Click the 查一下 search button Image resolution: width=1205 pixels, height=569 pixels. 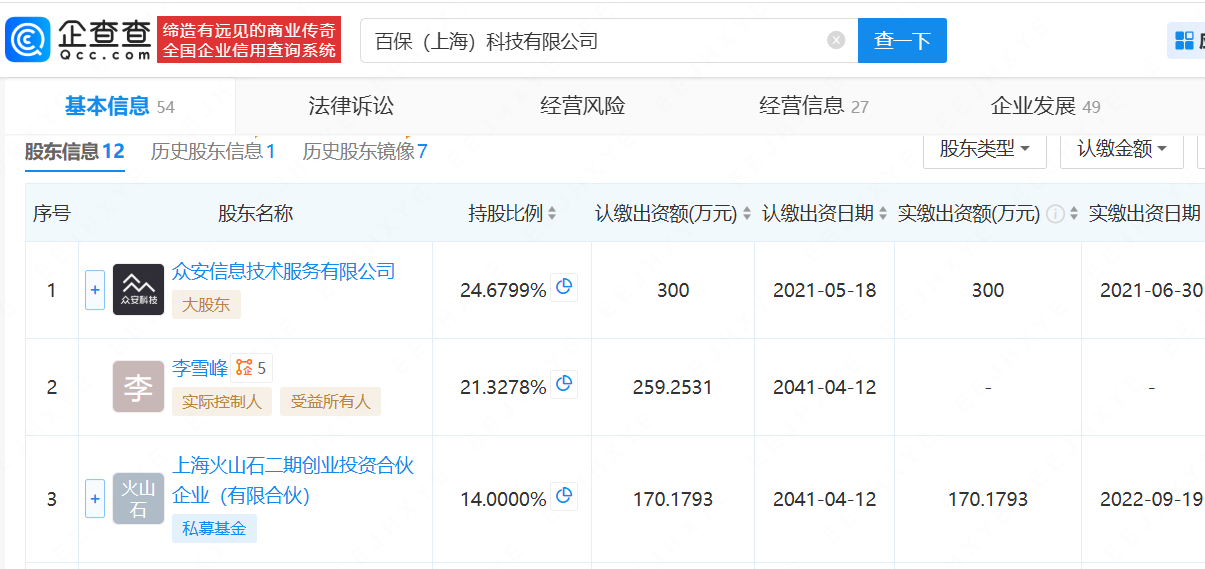[x=902, y=41]
